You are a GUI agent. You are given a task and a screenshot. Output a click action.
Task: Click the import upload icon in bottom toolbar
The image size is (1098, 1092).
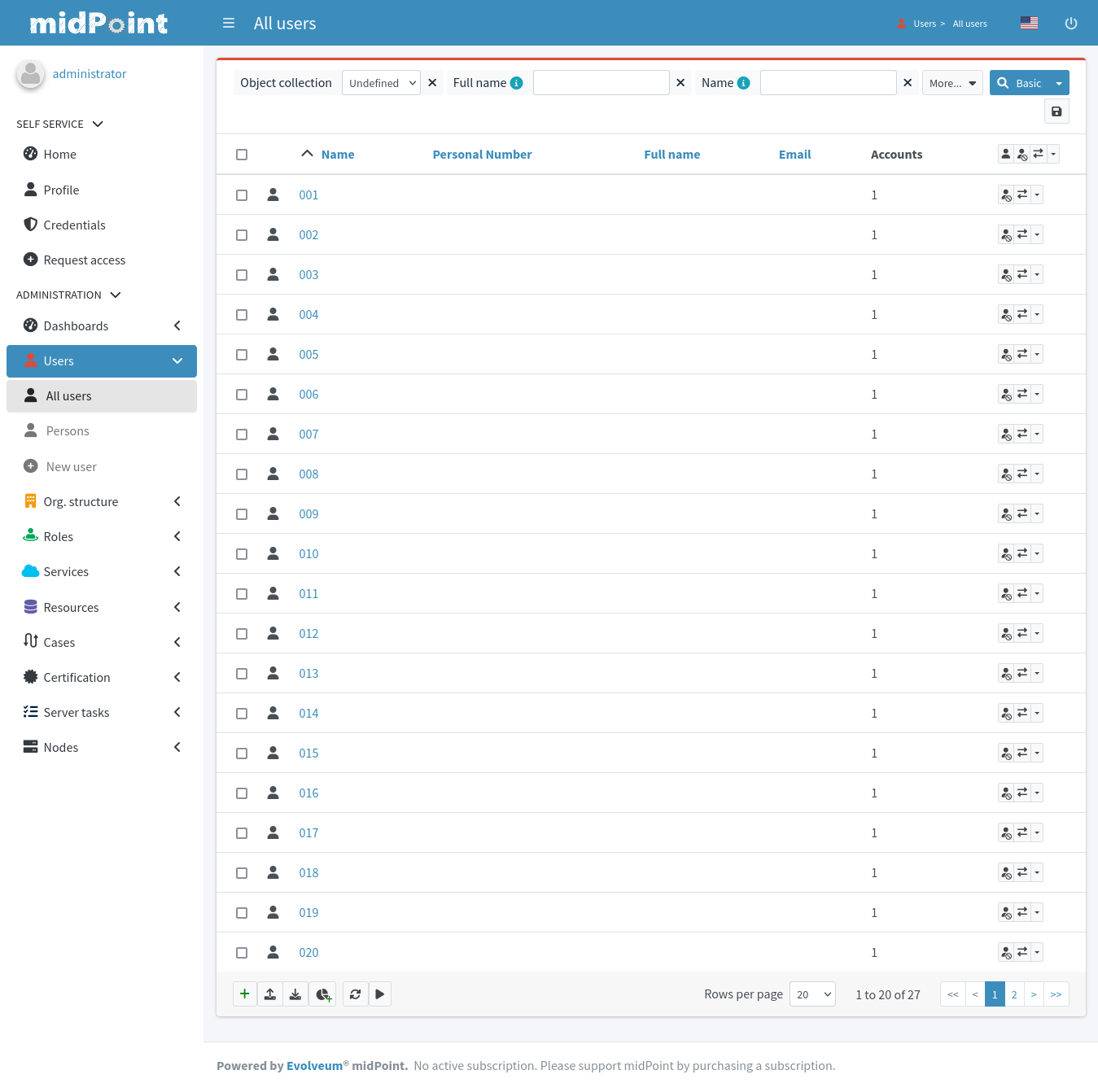(270, 994)
